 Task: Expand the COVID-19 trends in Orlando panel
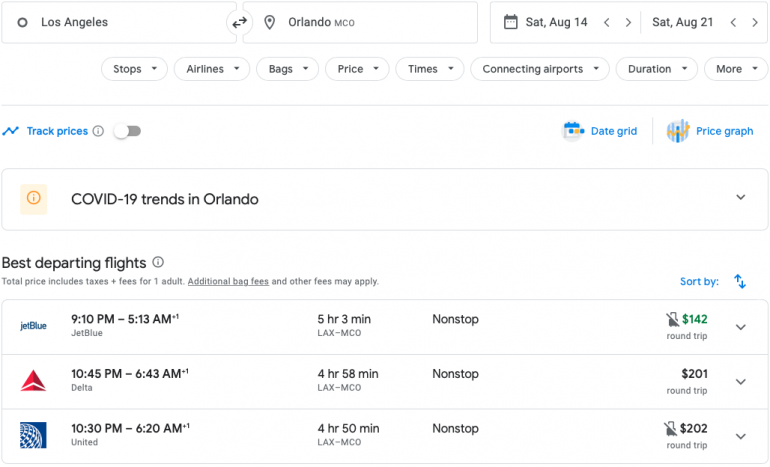740,198
